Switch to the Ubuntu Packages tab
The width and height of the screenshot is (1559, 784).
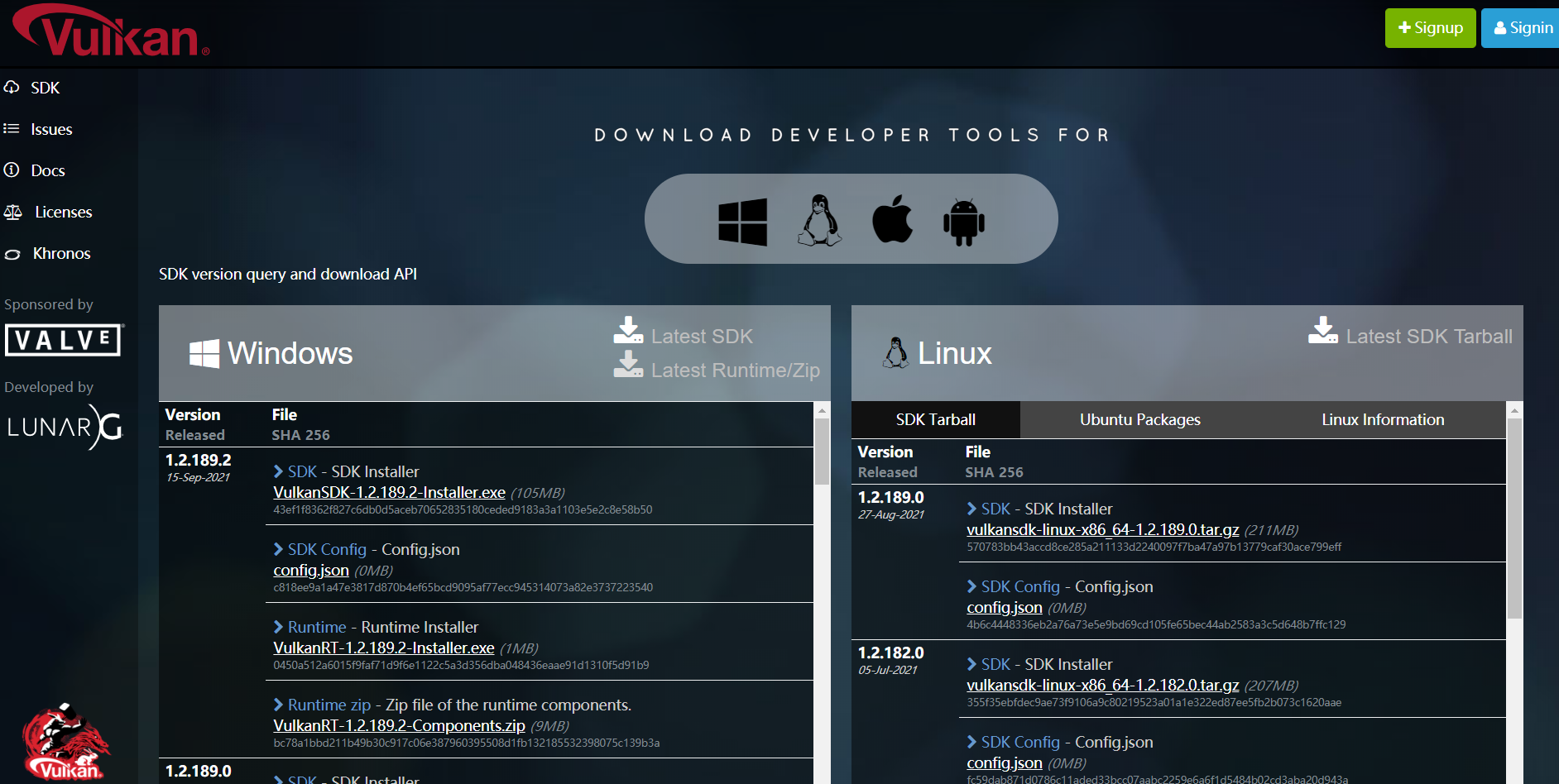[1140, 419]
